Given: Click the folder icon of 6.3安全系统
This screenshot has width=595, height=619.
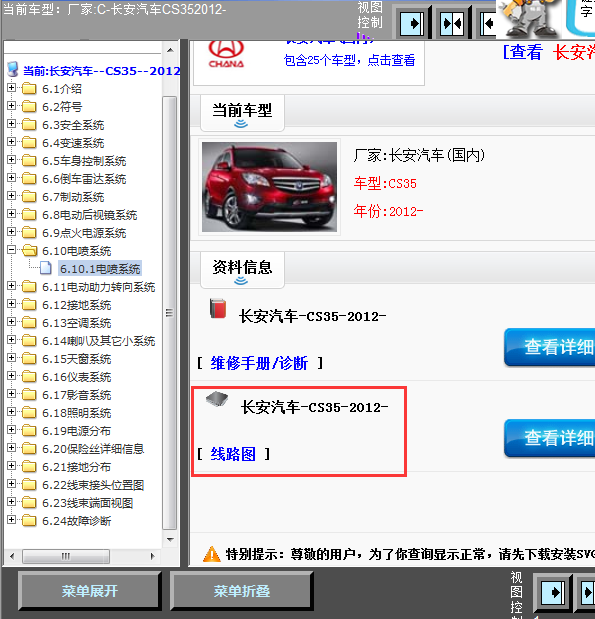Looking at the screenshot, I should [29, 125].
